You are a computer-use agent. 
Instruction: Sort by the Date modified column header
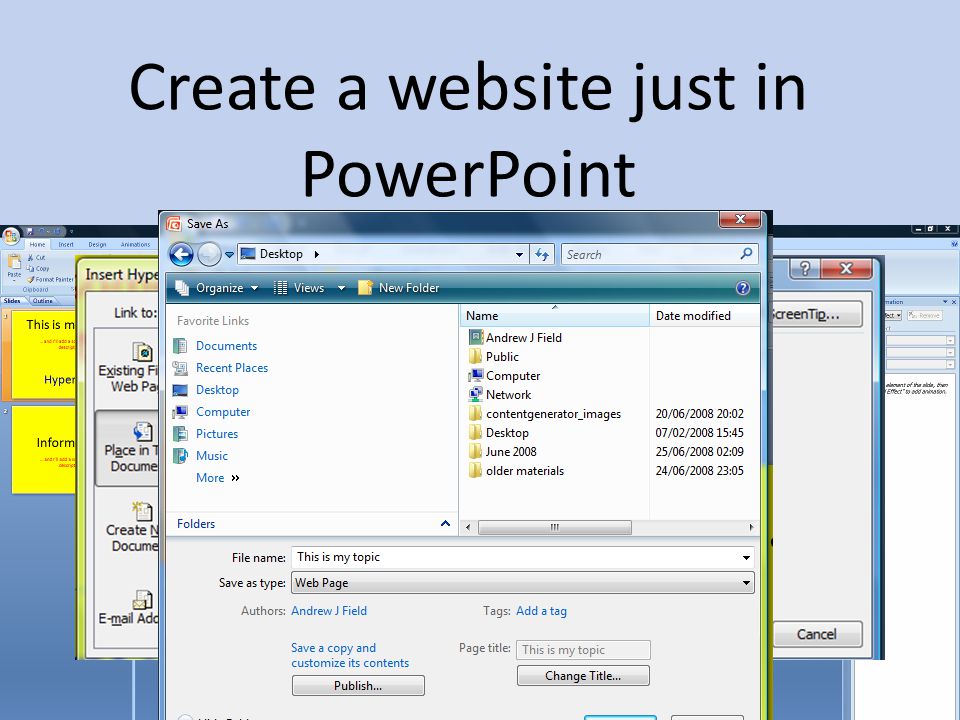pyautogui.click(x=704, y=316)
